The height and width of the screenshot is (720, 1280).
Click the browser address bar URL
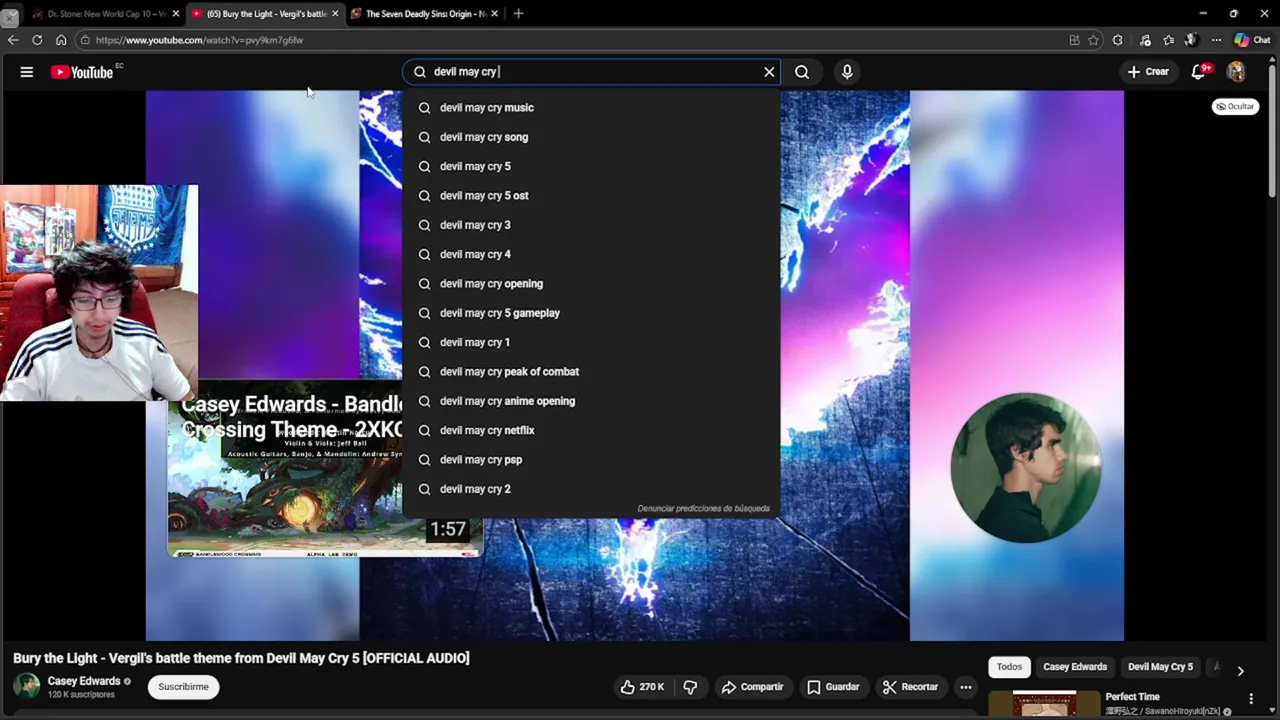(x=200, y=40)
